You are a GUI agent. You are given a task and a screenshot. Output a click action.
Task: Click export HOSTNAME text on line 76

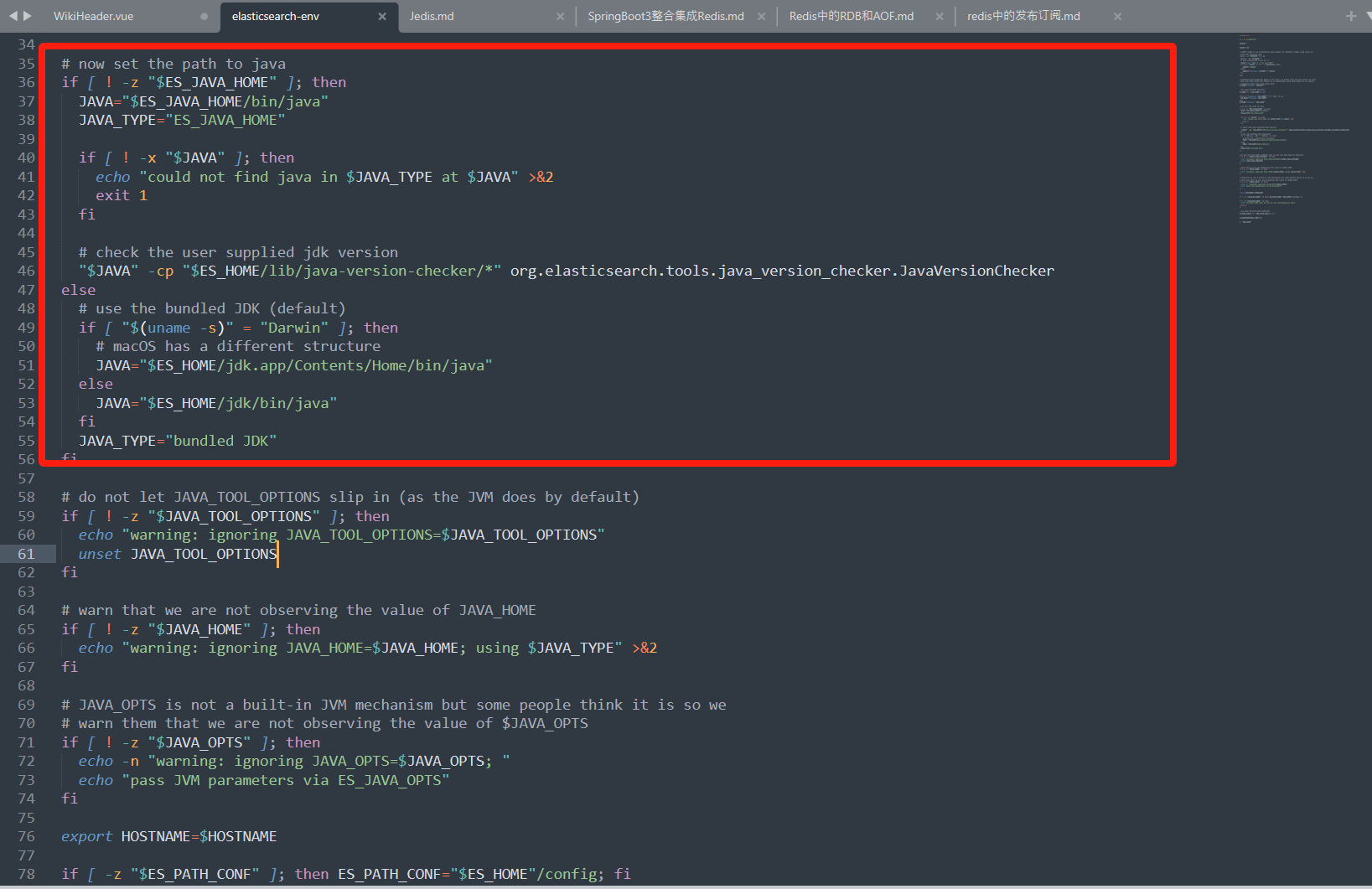tap(168, 836)
